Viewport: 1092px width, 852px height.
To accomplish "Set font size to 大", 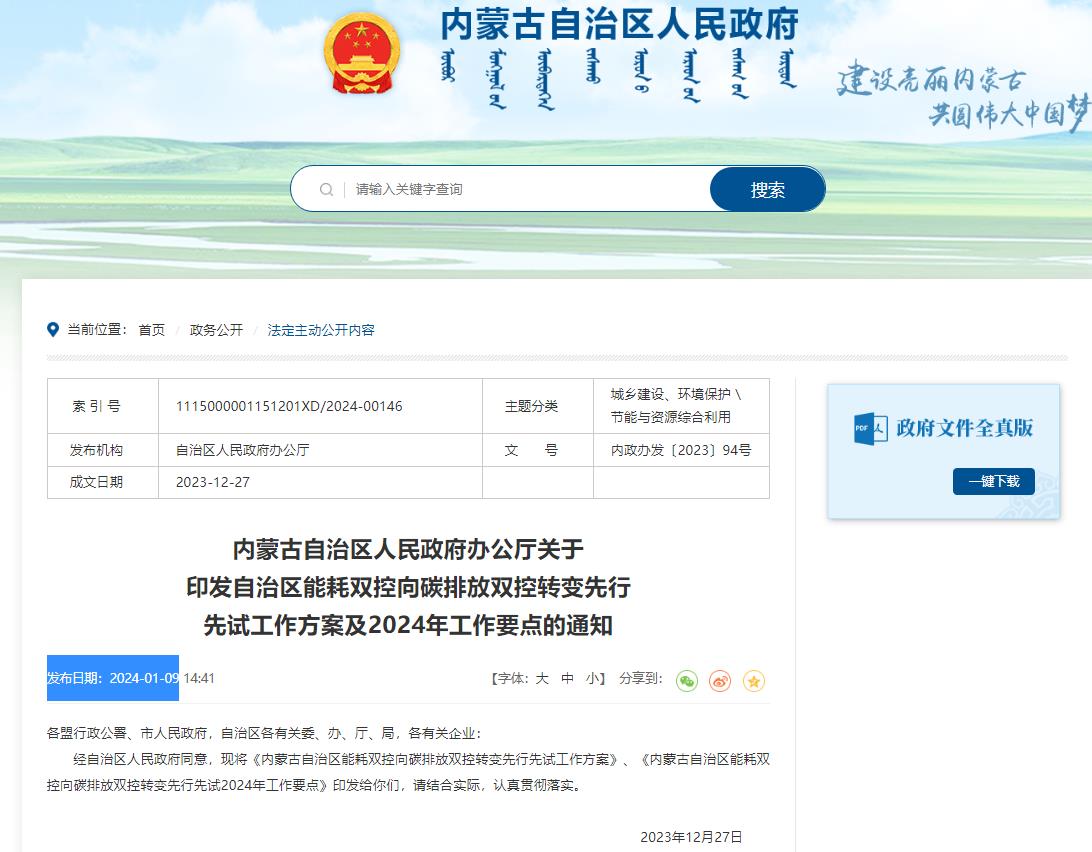I will coord(542,678).
